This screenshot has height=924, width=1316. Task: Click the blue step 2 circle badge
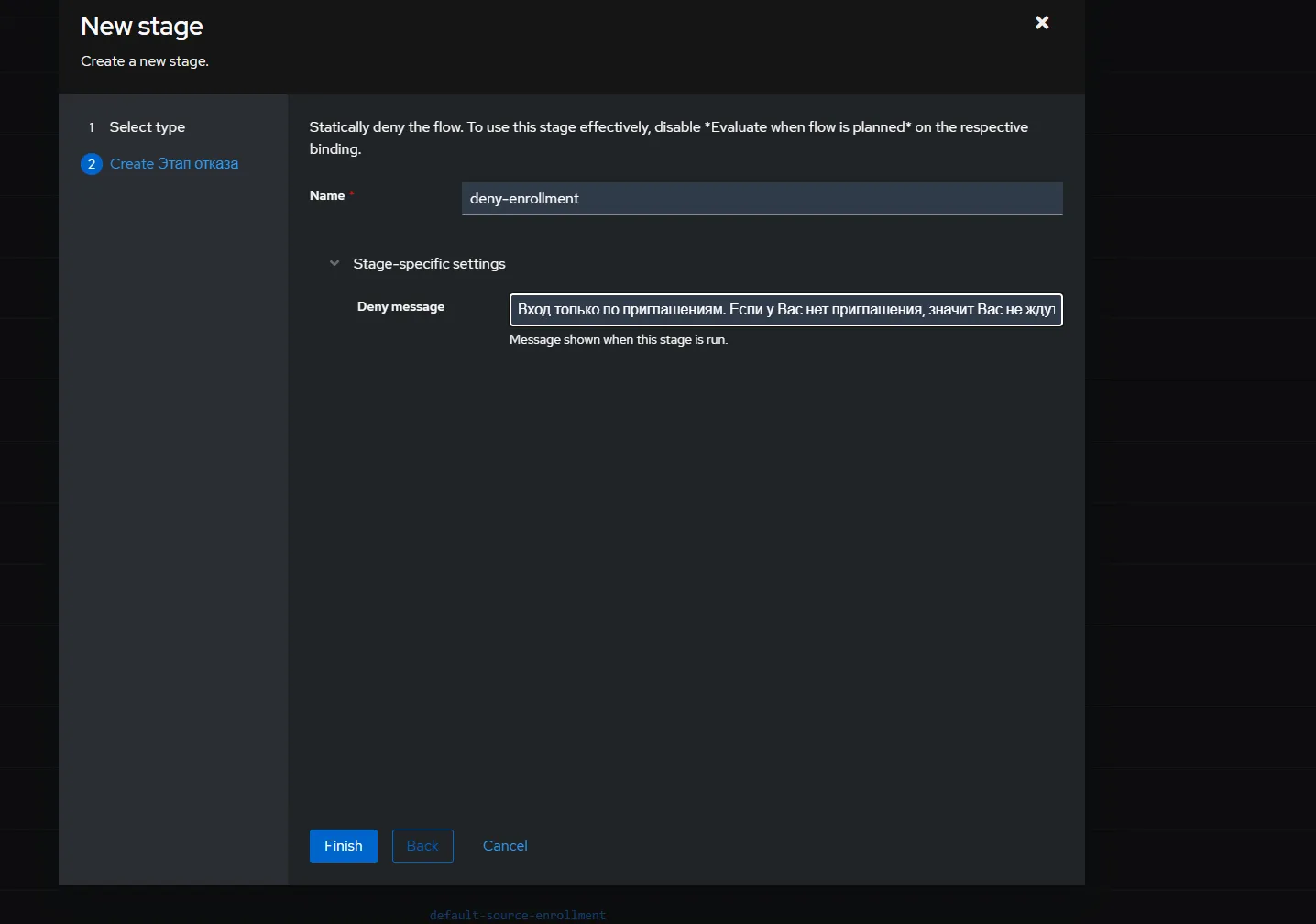92,164
